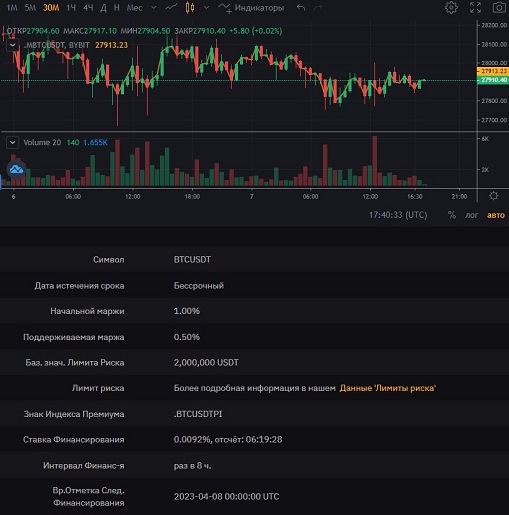Click the 0.50% maintenance margin value
Image resolution: width=509 pixels, height=515 pixels.
tap(187, 337)
